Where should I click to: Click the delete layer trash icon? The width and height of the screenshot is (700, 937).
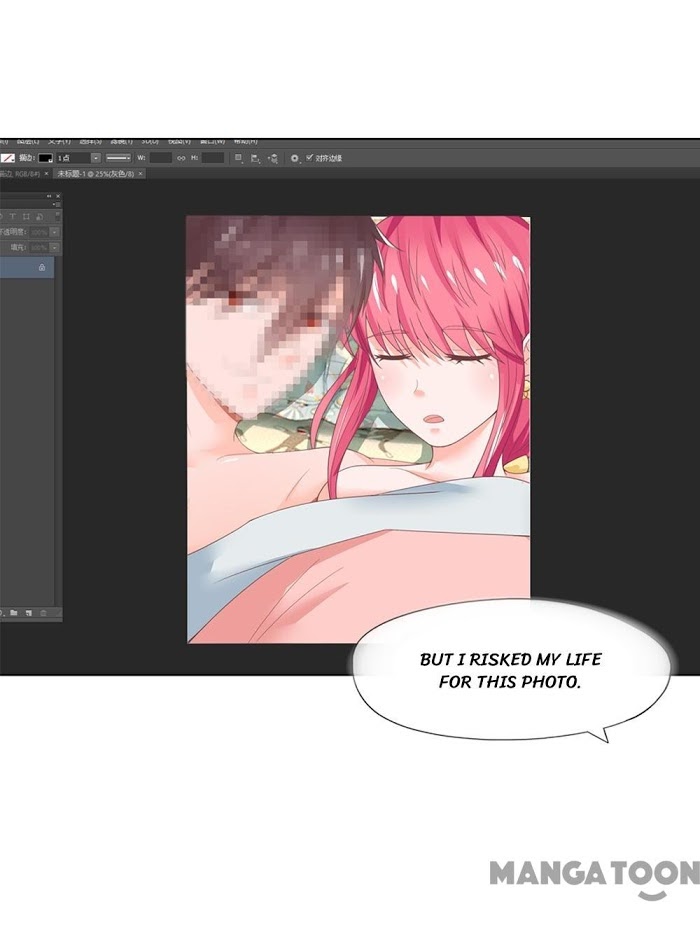(45, 611)
